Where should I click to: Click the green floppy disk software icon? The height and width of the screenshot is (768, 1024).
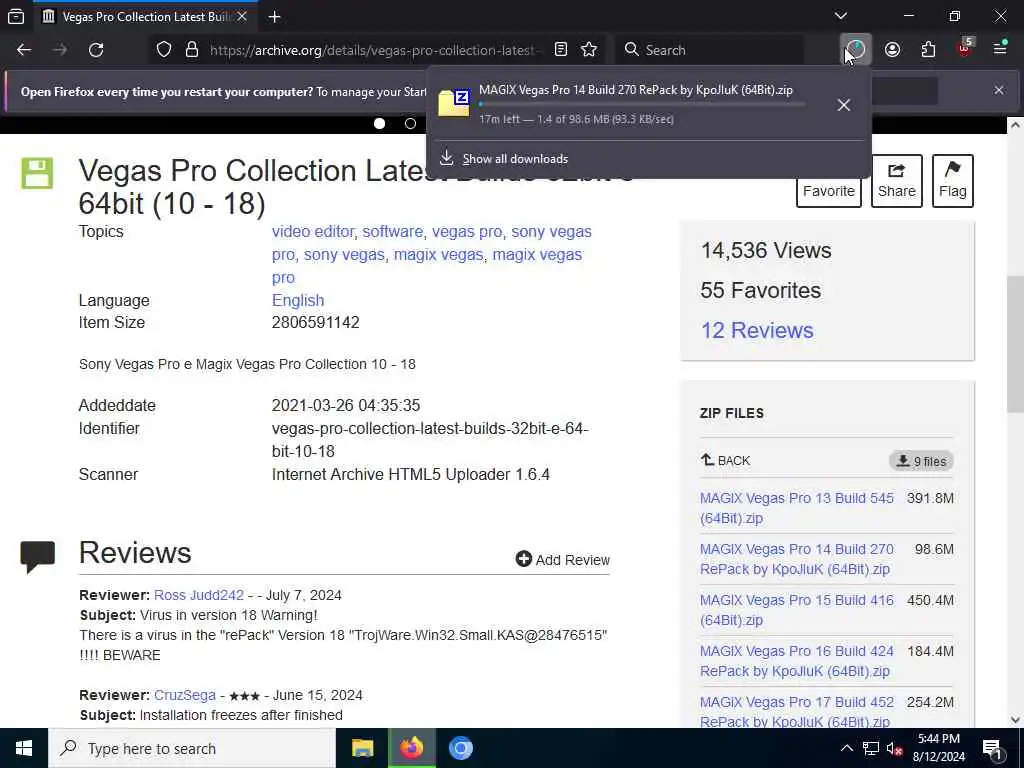(x=37, y=173)
